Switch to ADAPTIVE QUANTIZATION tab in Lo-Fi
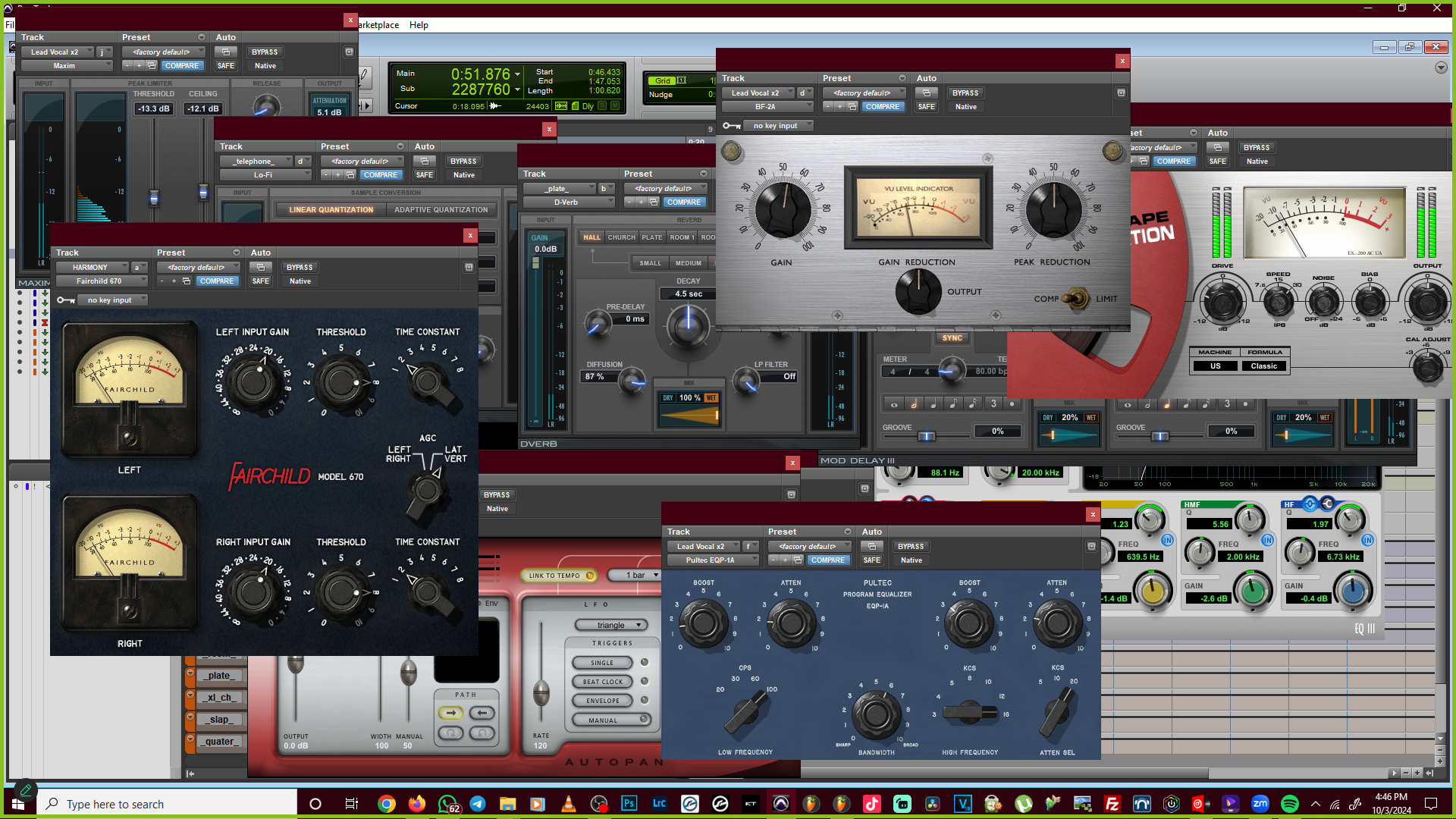This screenshot has width=1456, height=819. point(441,210)
